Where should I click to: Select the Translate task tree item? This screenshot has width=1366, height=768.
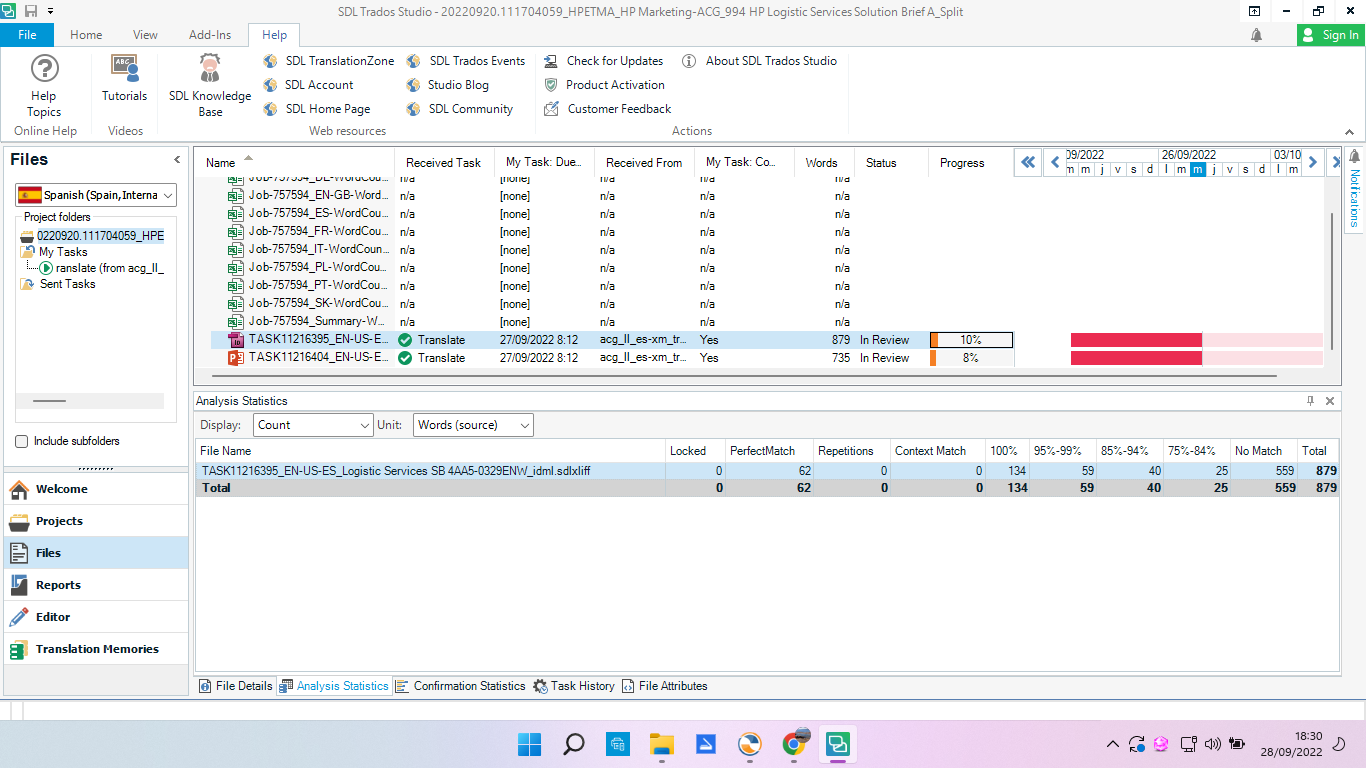[x=101, y=268]
